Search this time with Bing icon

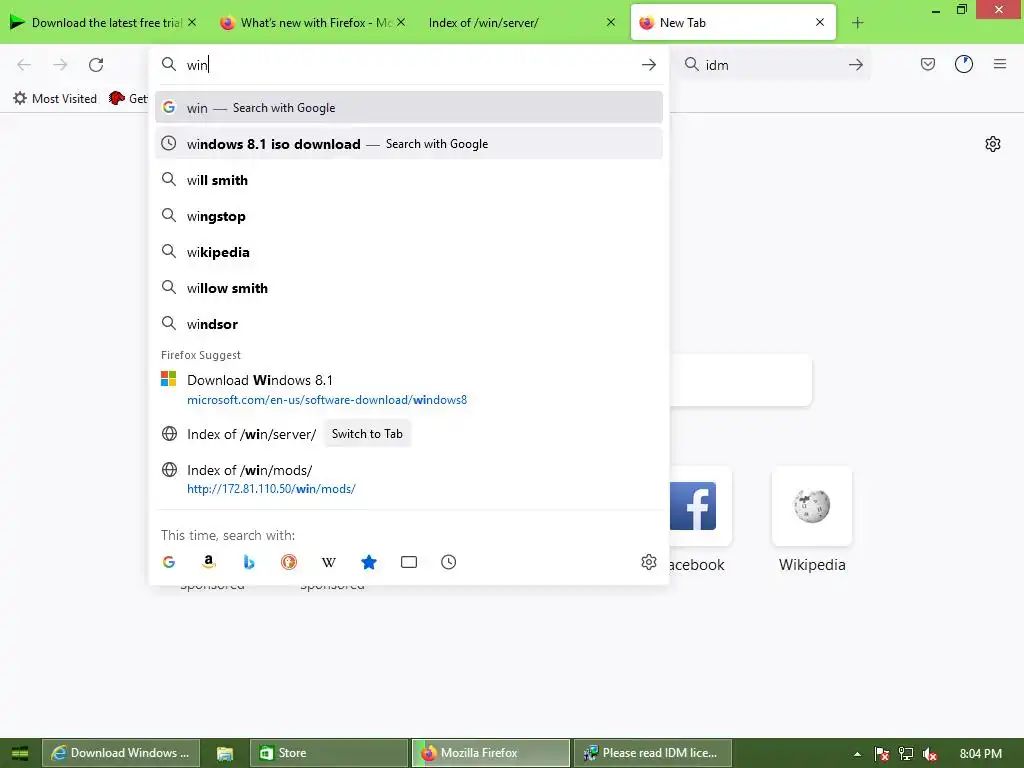(x=249, y=562)
